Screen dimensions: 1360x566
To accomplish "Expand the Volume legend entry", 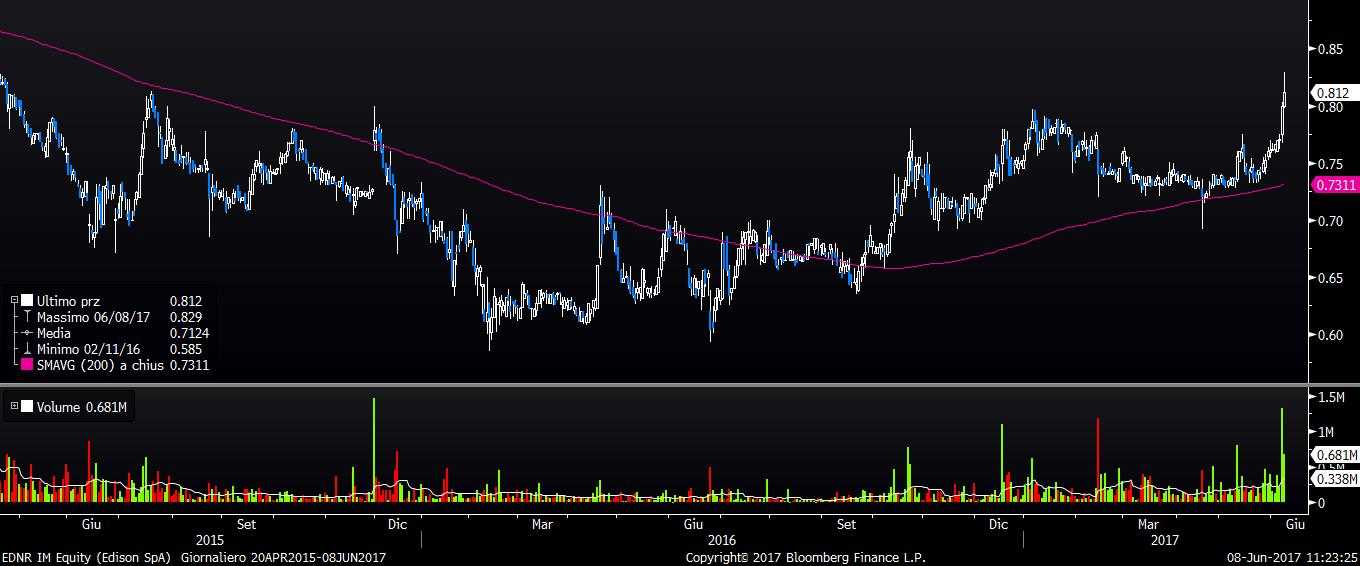I will [x=14, y=406].
